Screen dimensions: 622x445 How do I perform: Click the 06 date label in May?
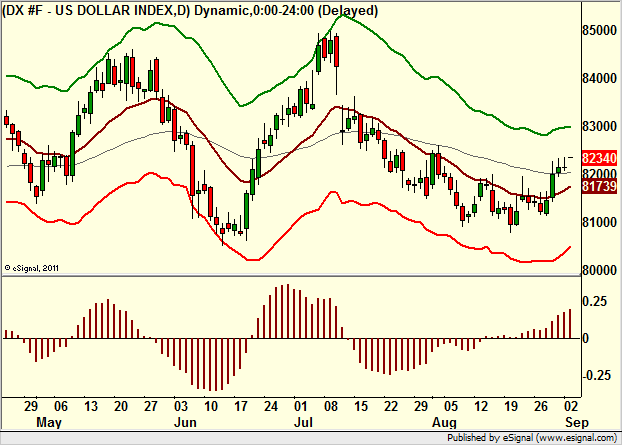[61, 406]
